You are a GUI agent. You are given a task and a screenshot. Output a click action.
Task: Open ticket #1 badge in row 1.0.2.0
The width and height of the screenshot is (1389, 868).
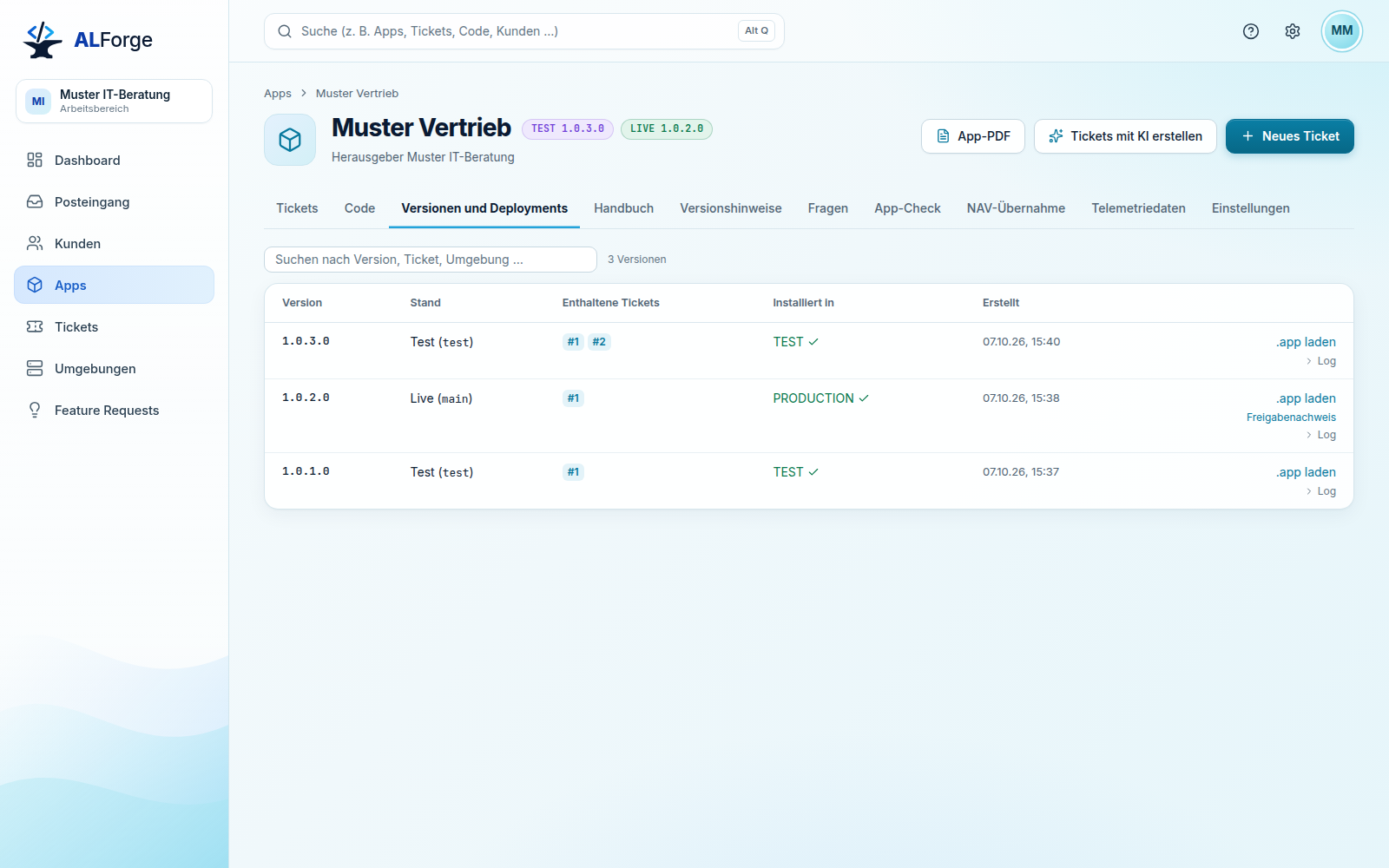pyautogui.click(x=573, y=398)
